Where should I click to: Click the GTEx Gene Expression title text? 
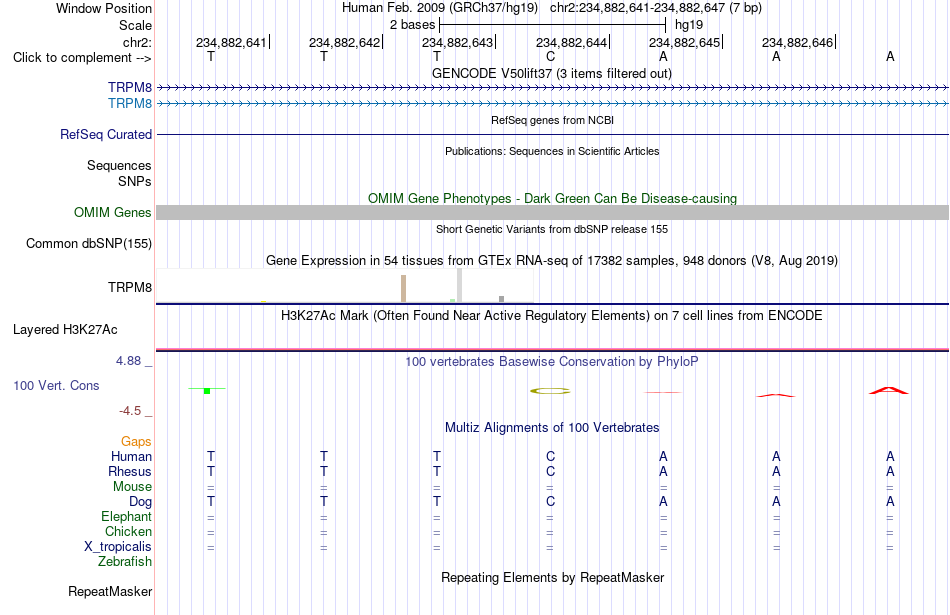[x=552, y=261]
